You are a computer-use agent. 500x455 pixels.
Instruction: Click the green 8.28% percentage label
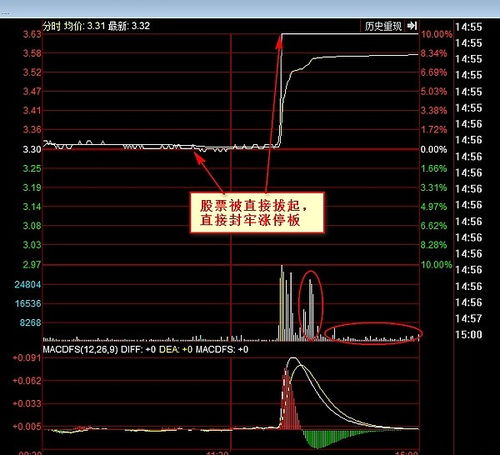click(434, 245)
